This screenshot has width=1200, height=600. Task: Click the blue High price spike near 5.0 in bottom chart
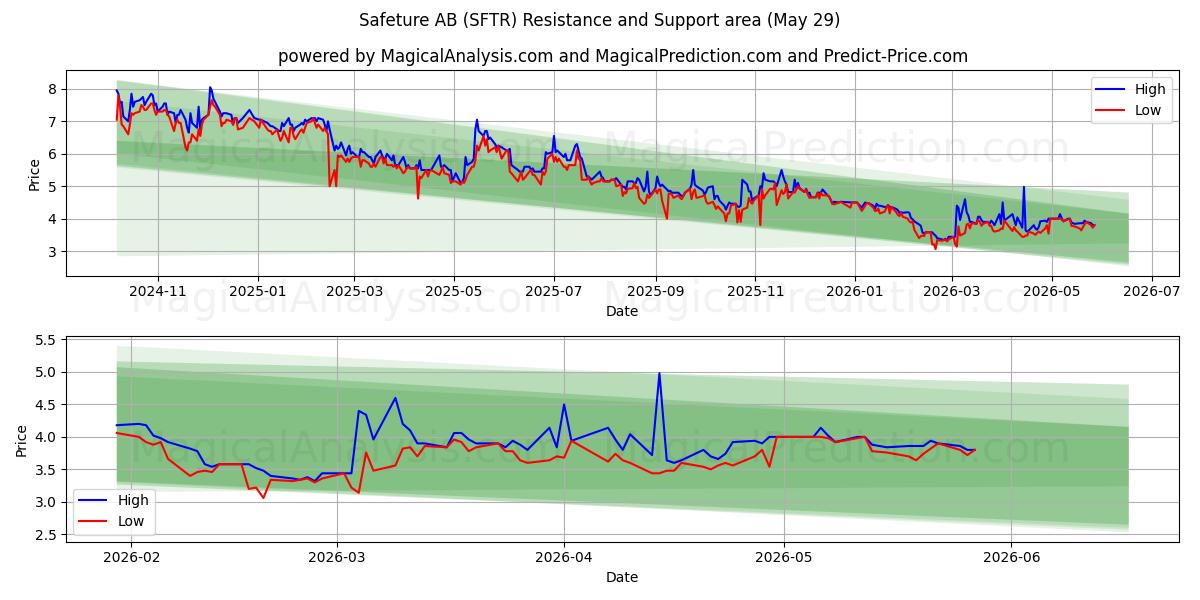659,373
